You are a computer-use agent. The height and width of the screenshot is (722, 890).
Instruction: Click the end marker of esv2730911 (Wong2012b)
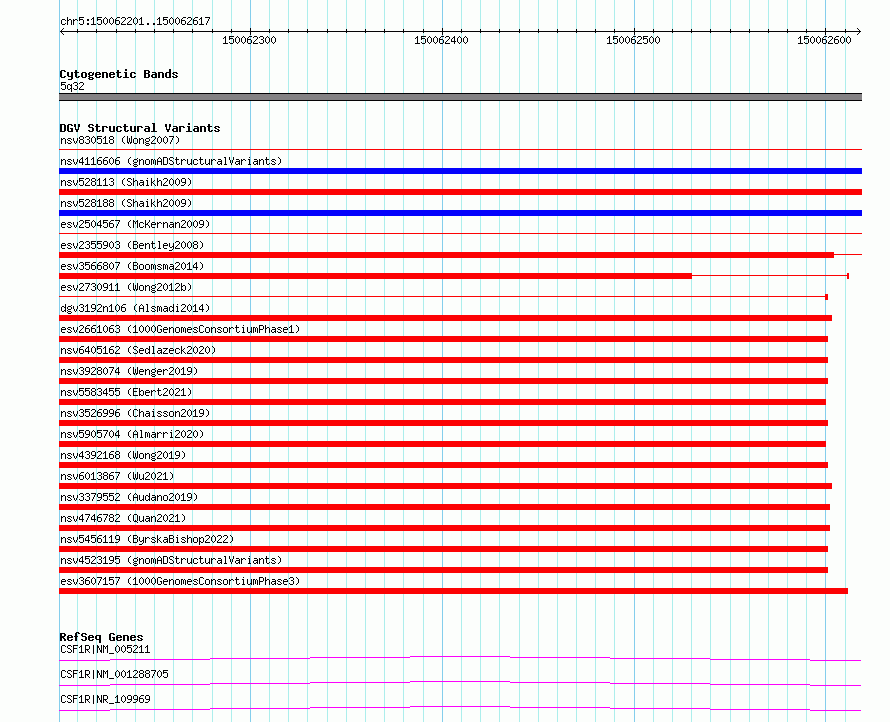[x=826, y=297]
